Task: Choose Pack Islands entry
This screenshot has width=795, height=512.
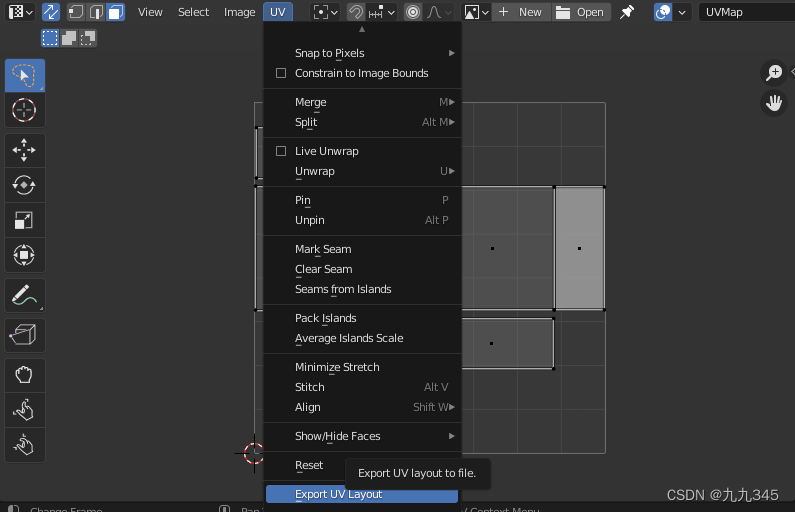Action: (362, 318)
